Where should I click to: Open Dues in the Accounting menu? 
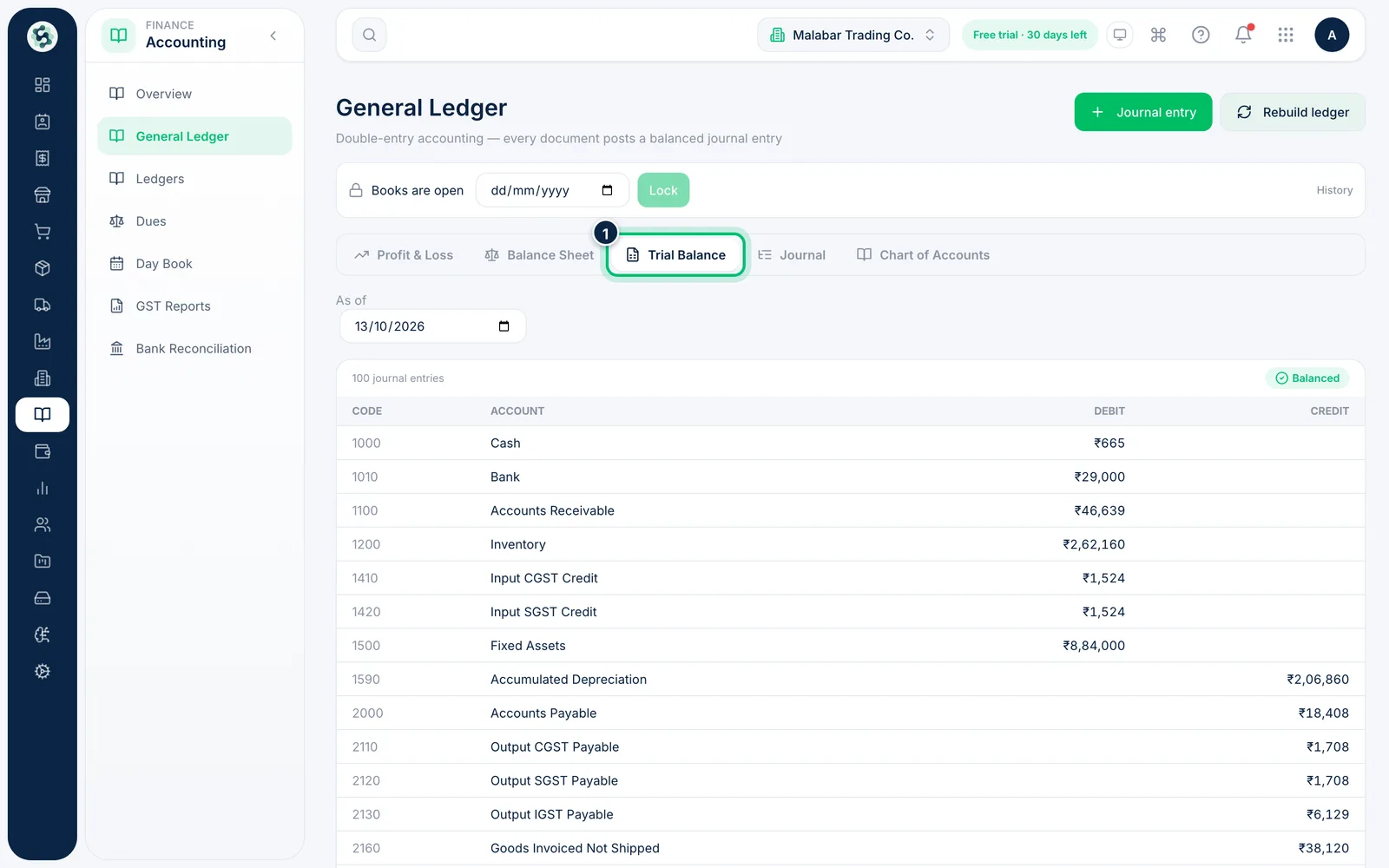pyautogui.click(x=194, y=221)
